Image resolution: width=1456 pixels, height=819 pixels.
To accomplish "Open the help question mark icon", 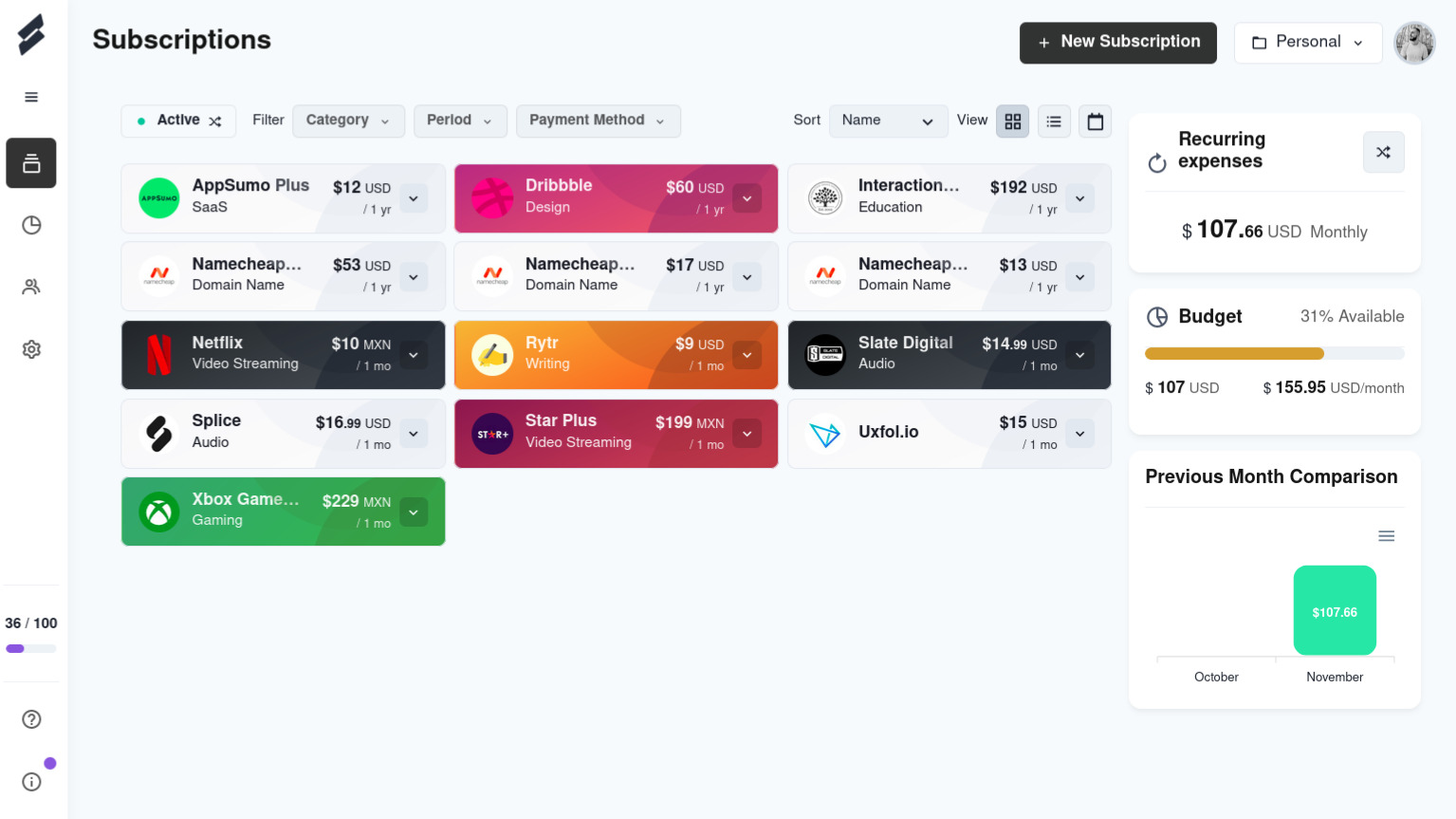I will point(30,719).
